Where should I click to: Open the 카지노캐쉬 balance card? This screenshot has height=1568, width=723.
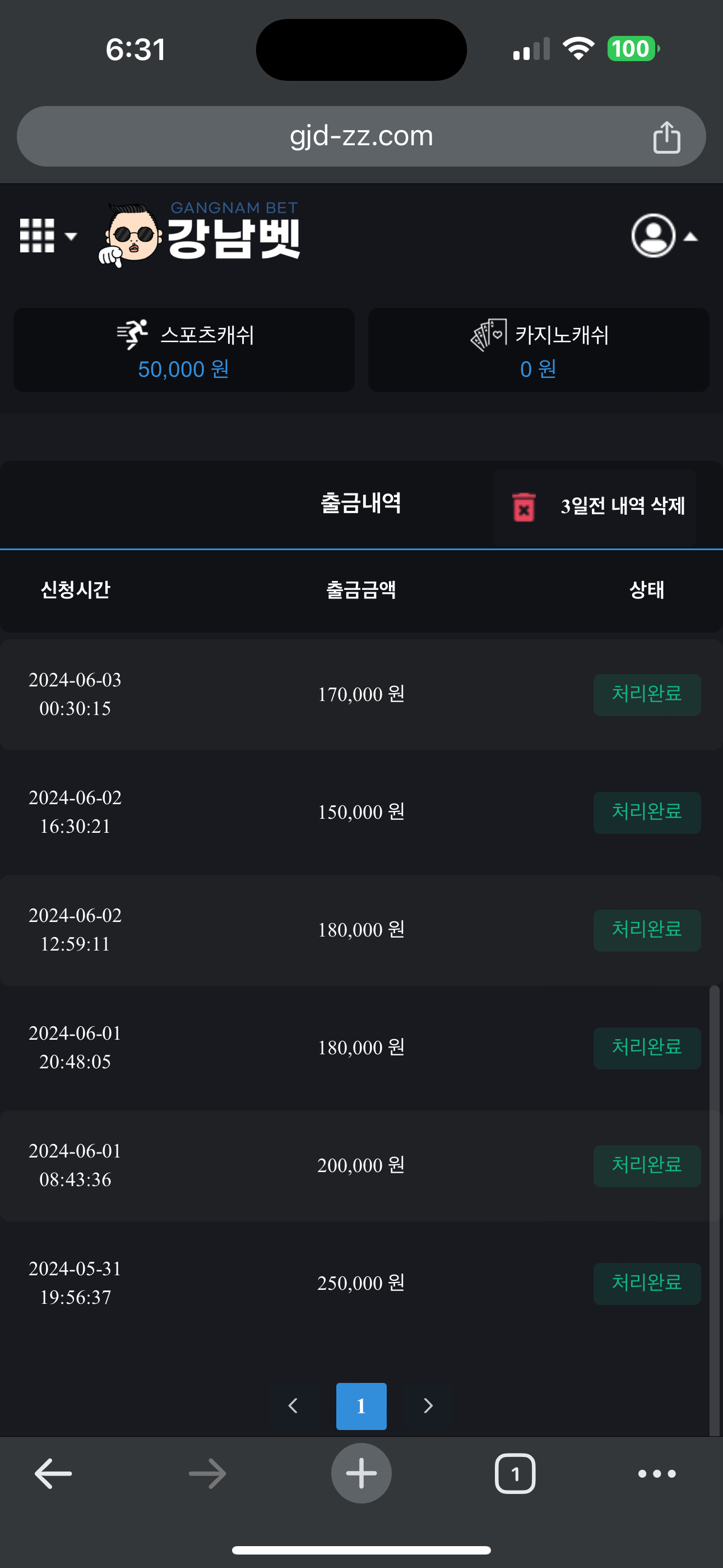(539, 350)
